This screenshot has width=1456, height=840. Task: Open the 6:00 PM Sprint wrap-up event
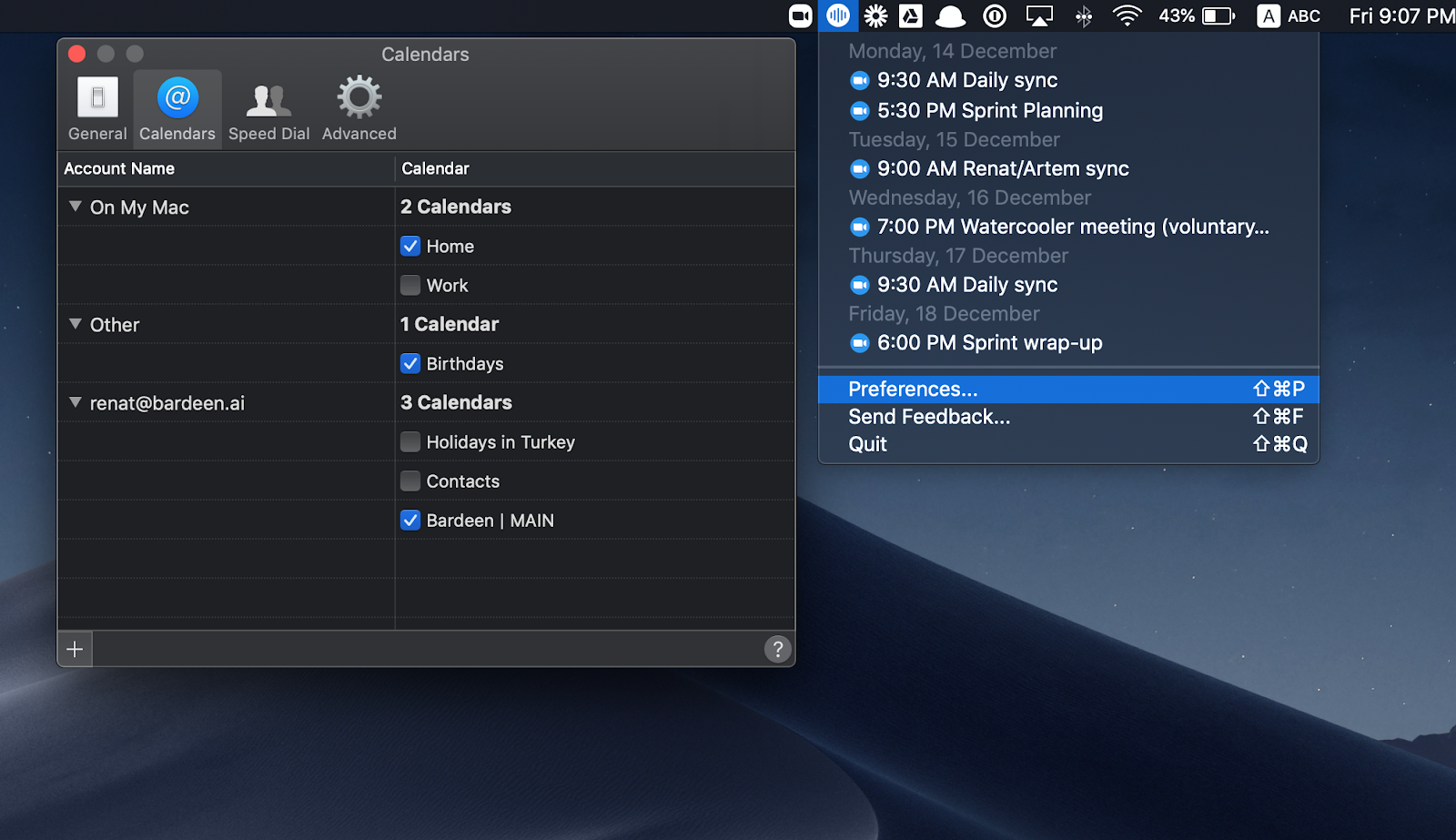pyautogui.click(x=989, y=343)
